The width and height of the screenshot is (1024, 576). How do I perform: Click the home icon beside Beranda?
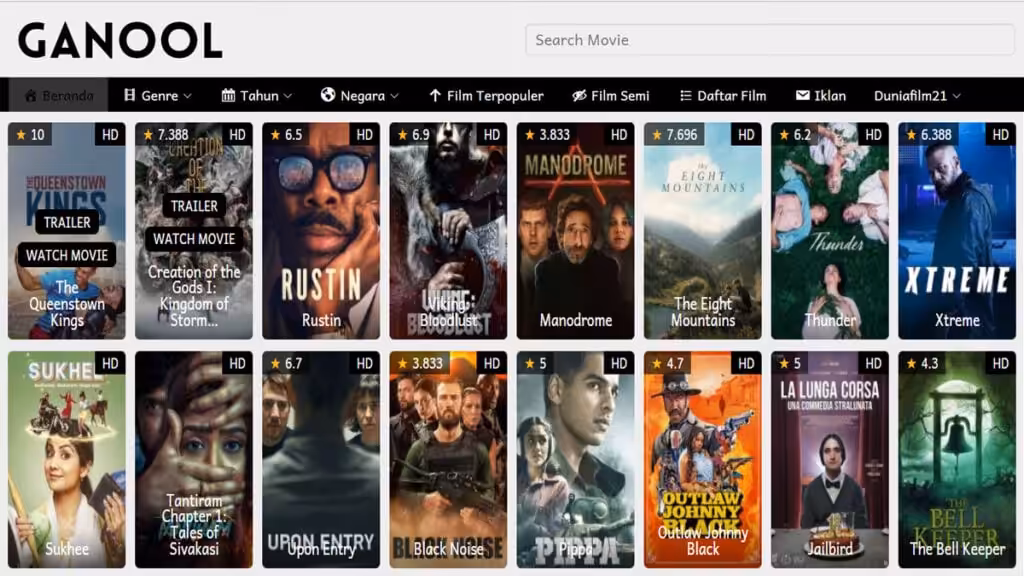point(28,96)
